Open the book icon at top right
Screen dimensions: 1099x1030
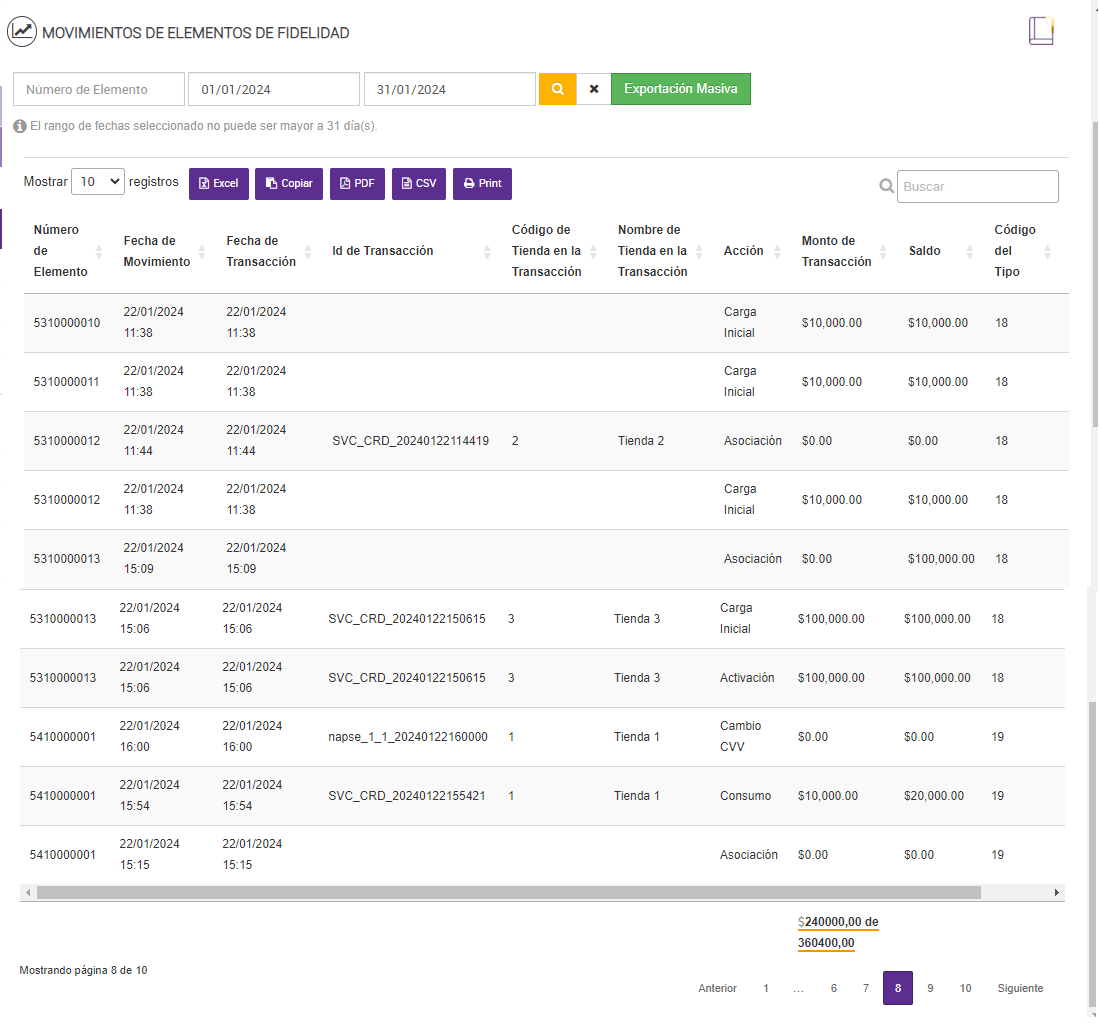coord(1041,31)
